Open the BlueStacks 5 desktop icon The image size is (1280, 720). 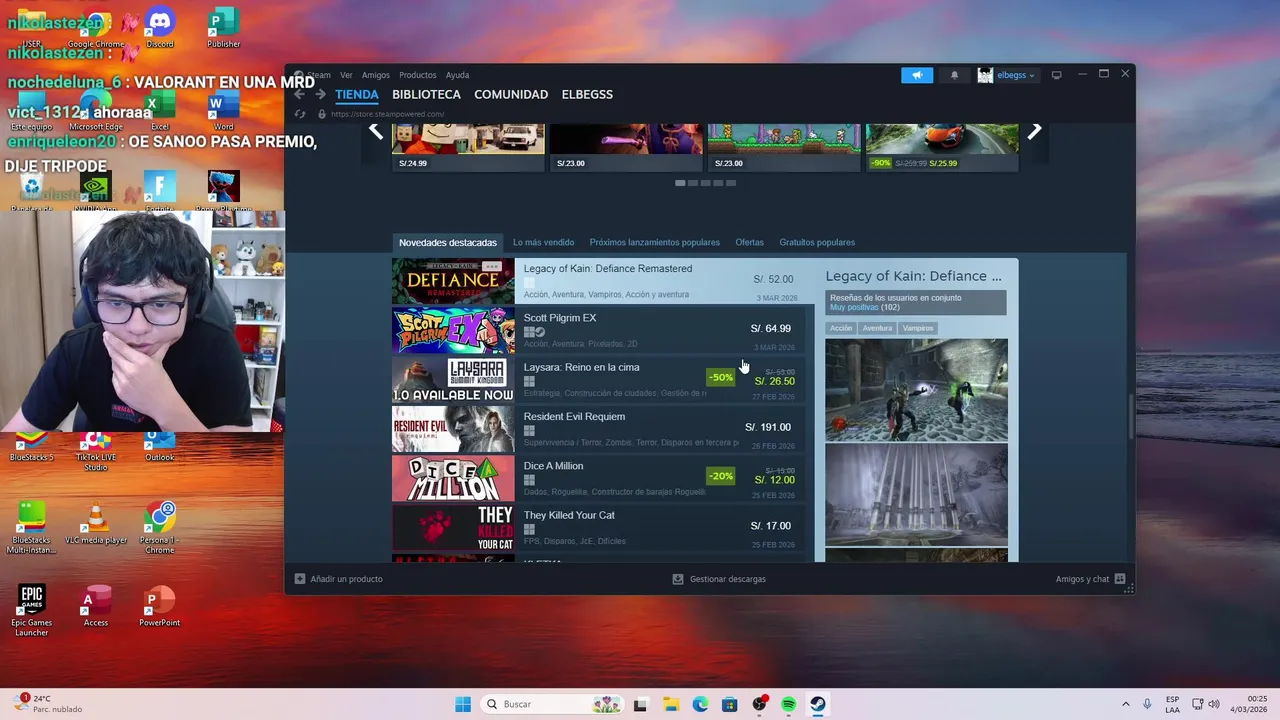32,446
